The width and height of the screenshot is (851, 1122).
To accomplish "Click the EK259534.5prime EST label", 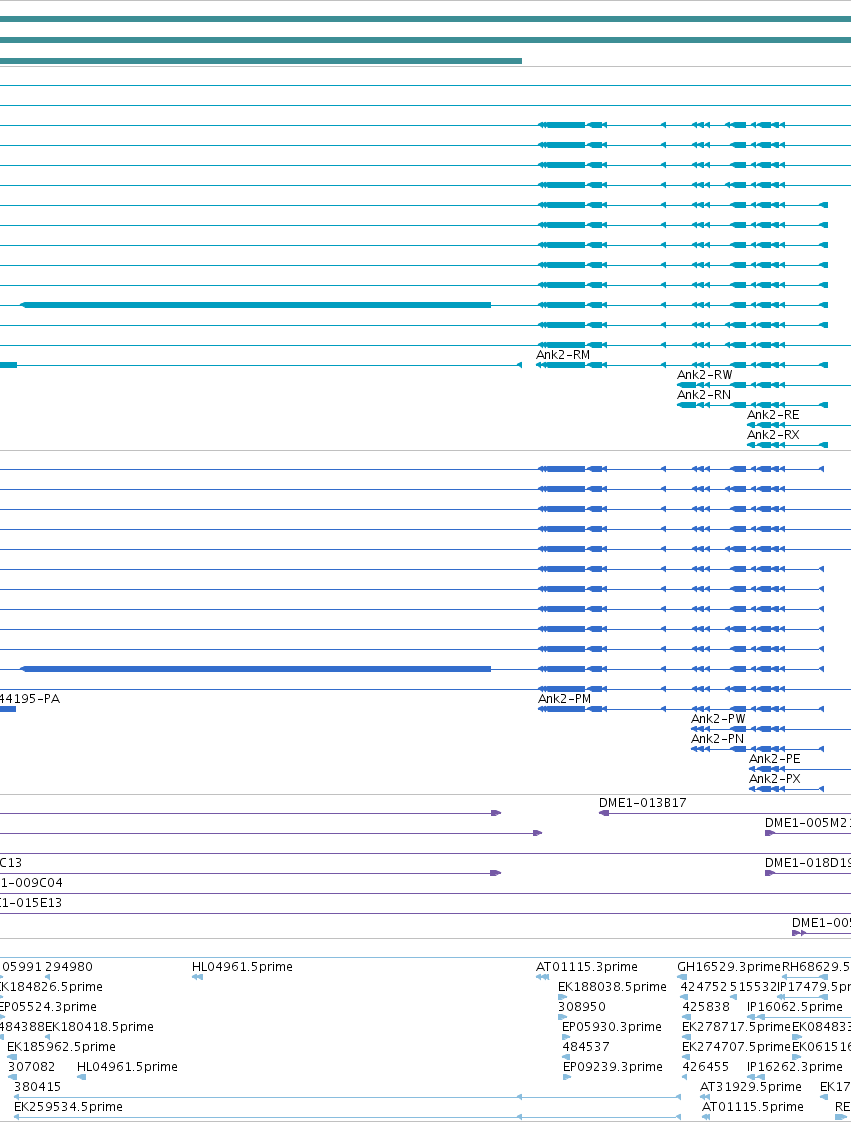I will tap(68, 1108).
